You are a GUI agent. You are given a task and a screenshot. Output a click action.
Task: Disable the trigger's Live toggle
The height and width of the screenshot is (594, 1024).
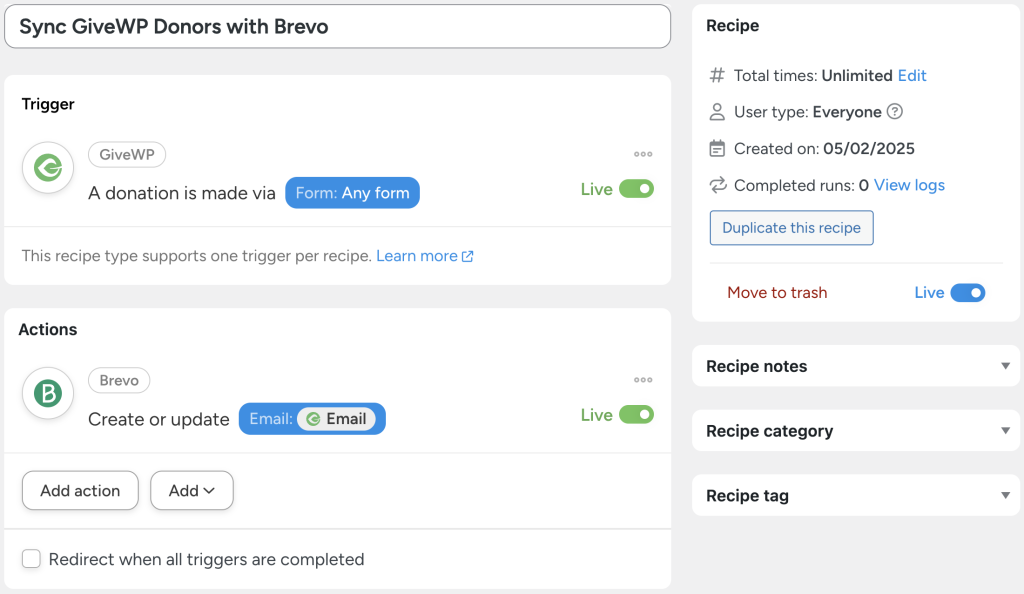click(x=637, y=188)
